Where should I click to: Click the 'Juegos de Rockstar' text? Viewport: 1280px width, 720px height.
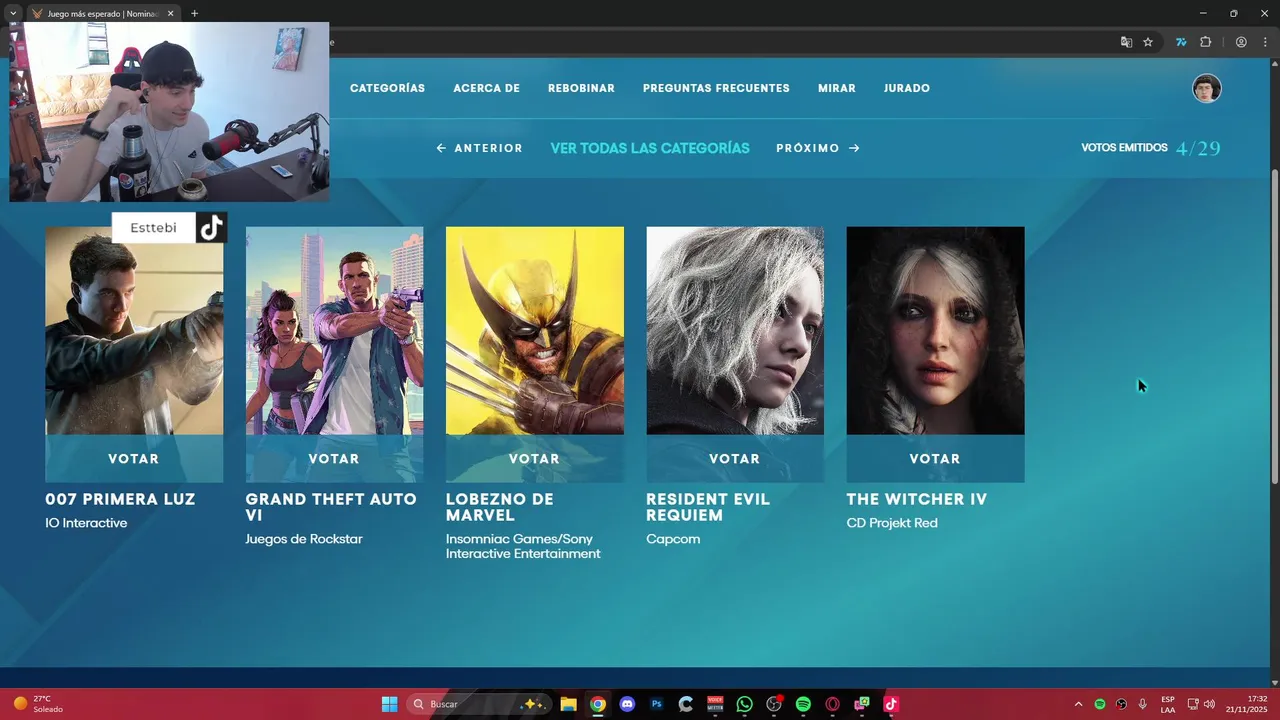click(304, 539)
